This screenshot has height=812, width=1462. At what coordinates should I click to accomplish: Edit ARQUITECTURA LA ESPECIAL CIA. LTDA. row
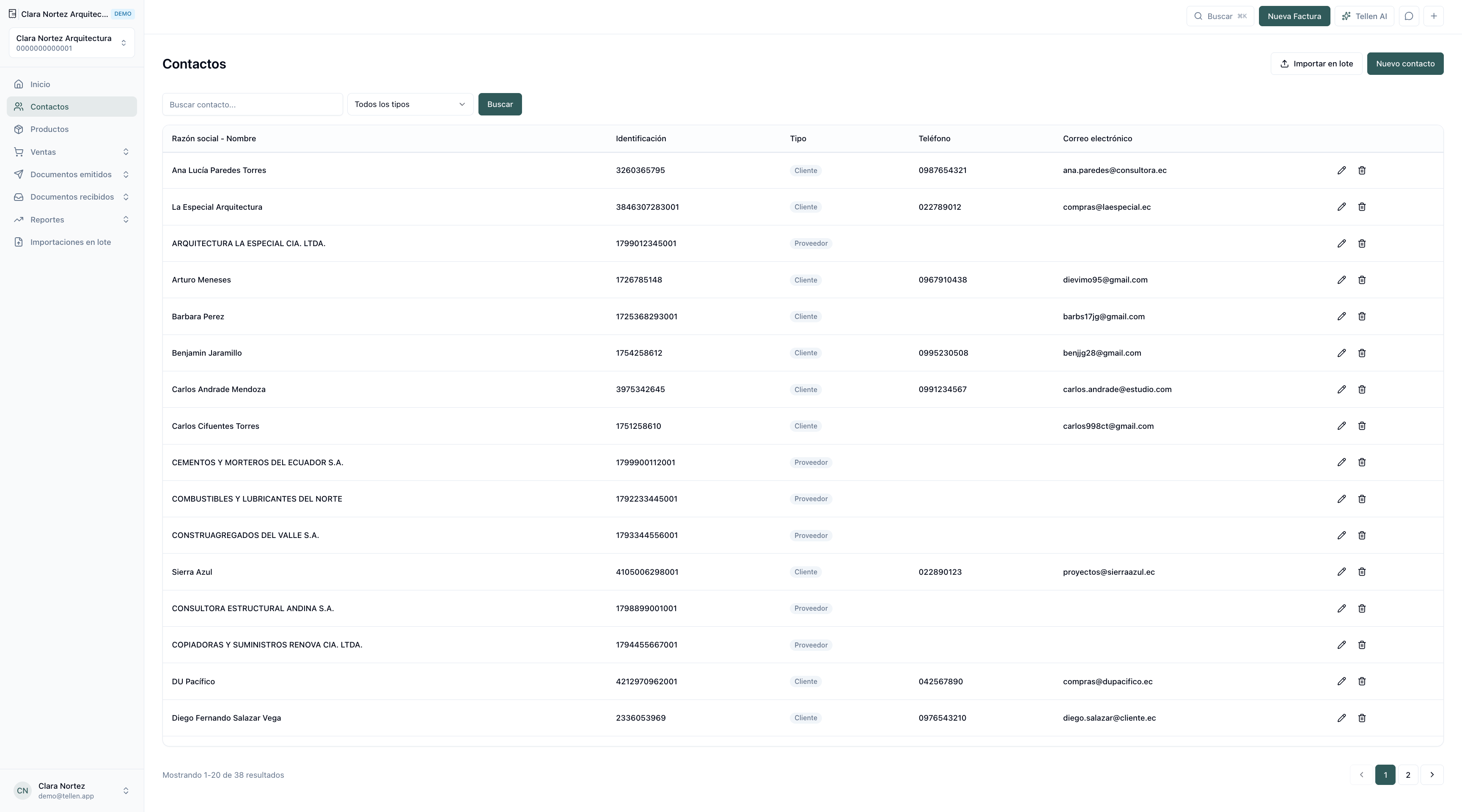[x=1341, y=244]
